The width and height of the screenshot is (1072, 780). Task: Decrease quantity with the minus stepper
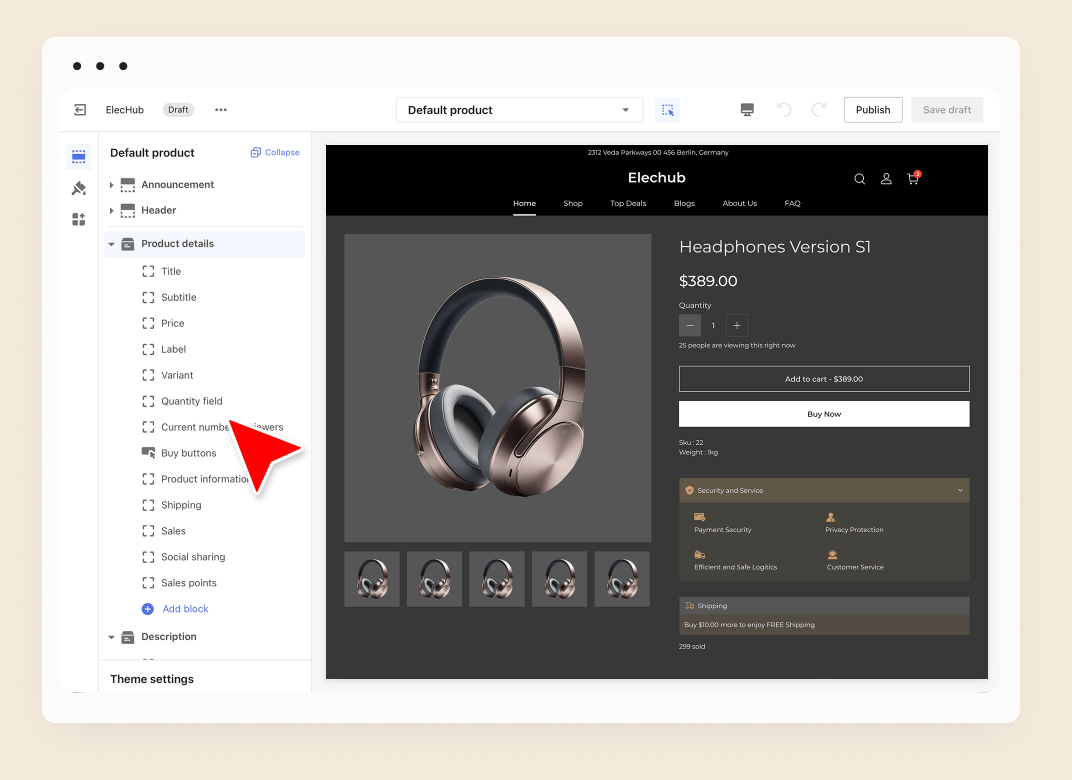click(689, 325)
